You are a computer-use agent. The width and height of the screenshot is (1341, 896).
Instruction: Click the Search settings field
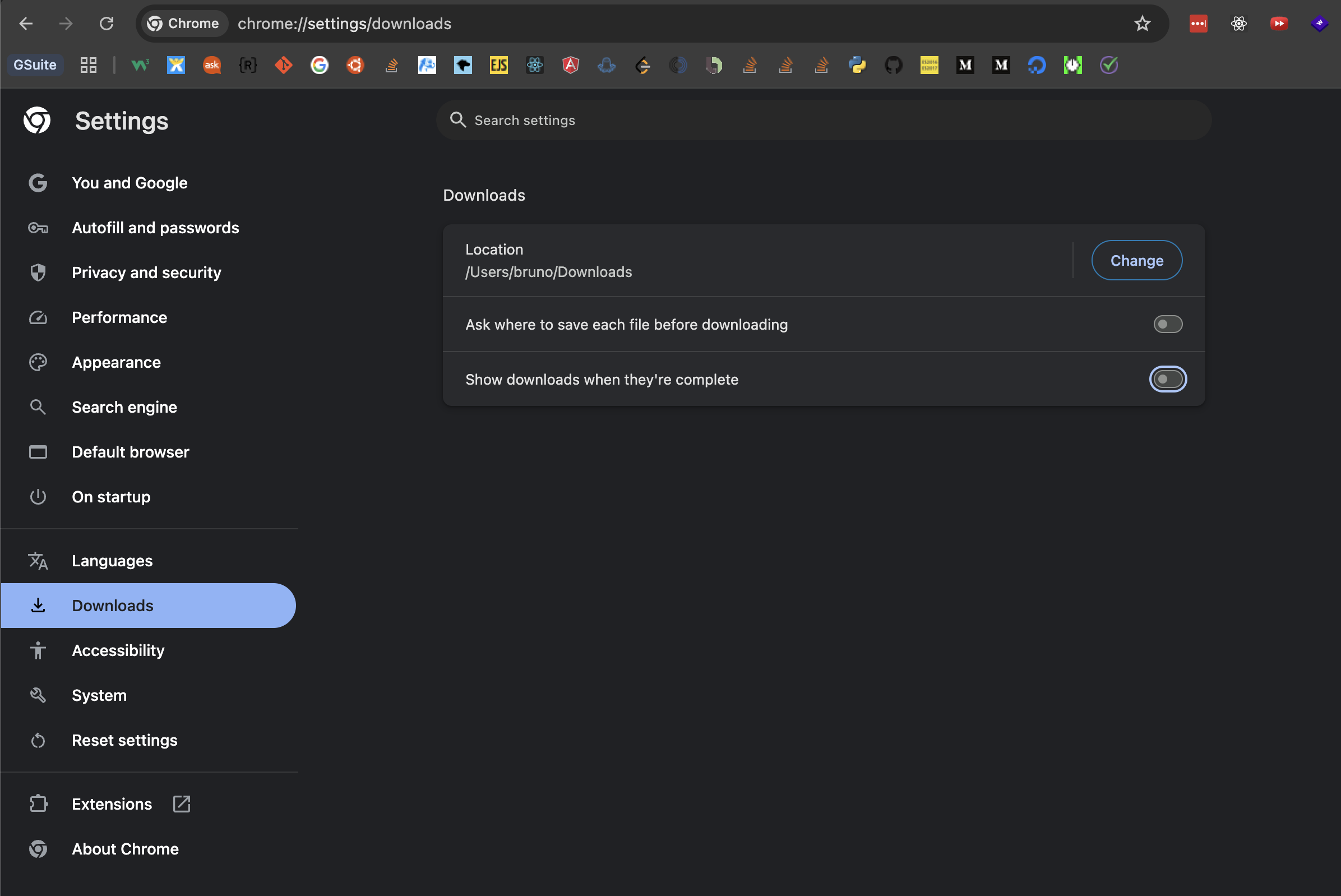click(823, 121)
